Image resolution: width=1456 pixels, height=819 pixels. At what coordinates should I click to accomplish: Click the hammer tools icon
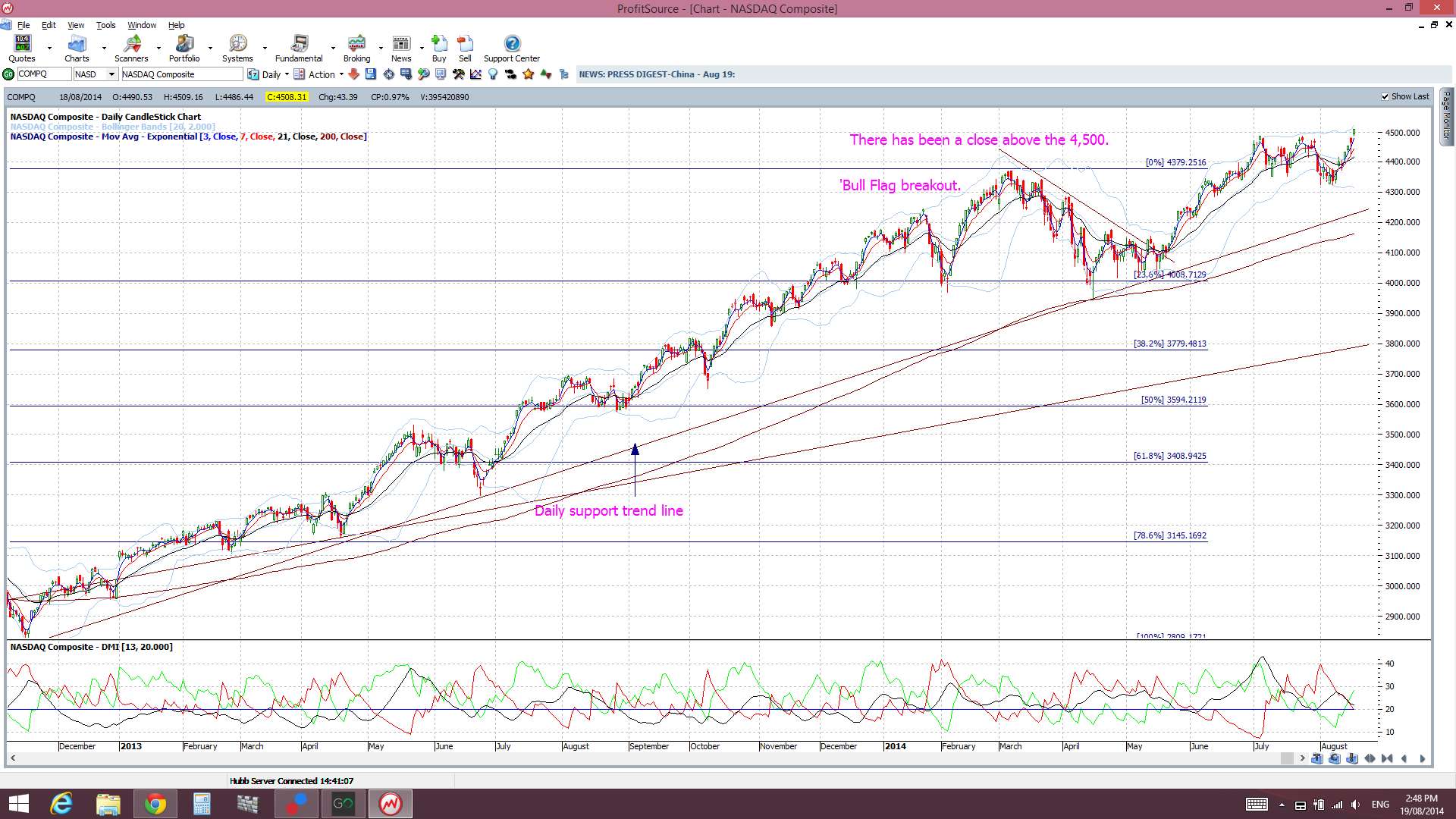tap(458, 74)
